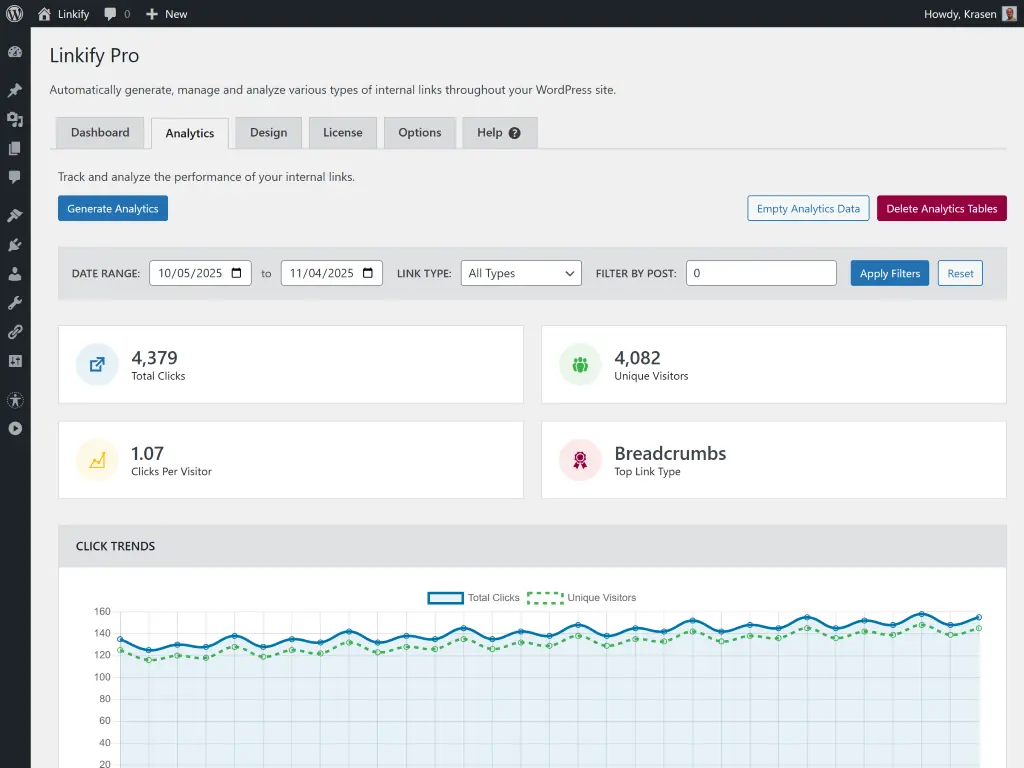Viewport: 1024px width, 768px height.
Task: Select the Clicks Per Visitor chart icon
Action: tap(96, 459)
